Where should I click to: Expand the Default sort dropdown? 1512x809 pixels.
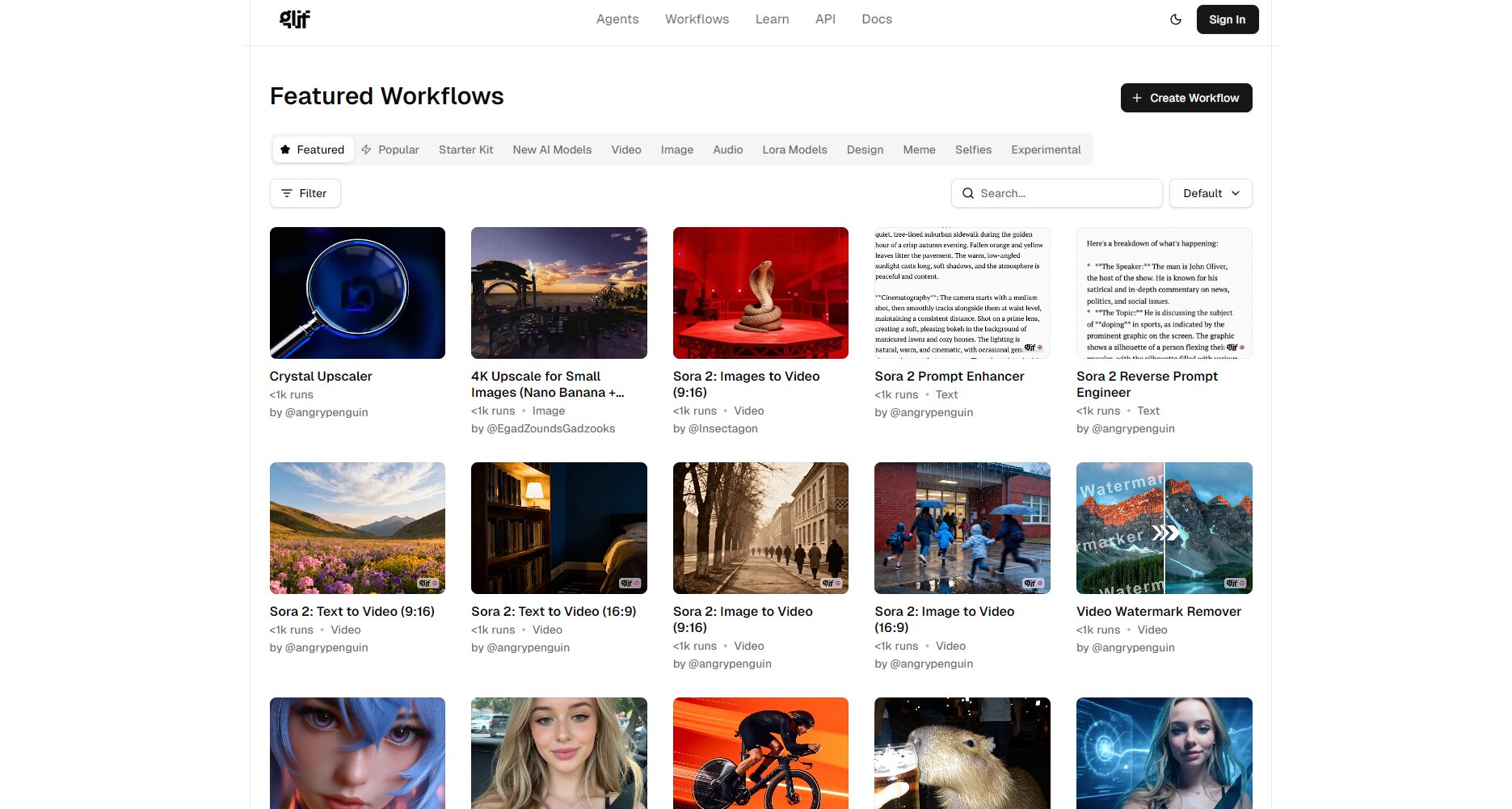click(x=1210, y=193)
